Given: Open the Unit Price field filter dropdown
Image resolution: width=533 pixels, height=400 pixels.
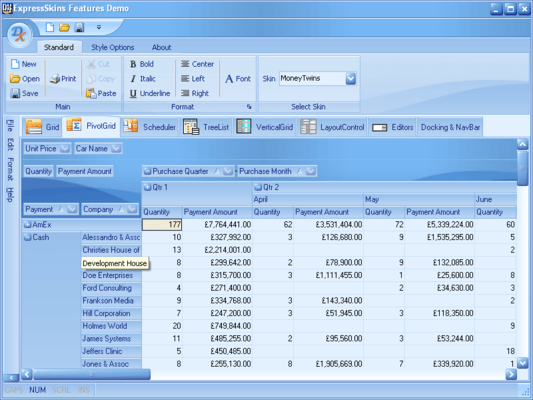Looking at the screenshot, I should (x=64, y=149).
